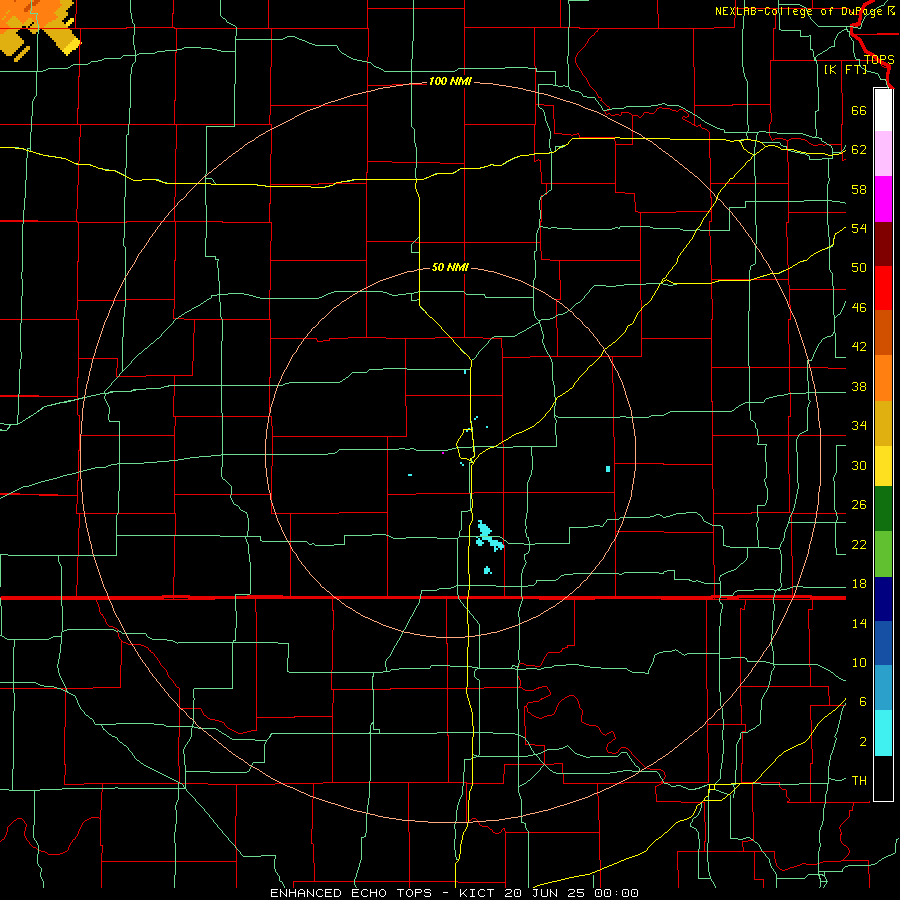Click the '14' scale label
900x900 pixels.
(x=859, y=623)
